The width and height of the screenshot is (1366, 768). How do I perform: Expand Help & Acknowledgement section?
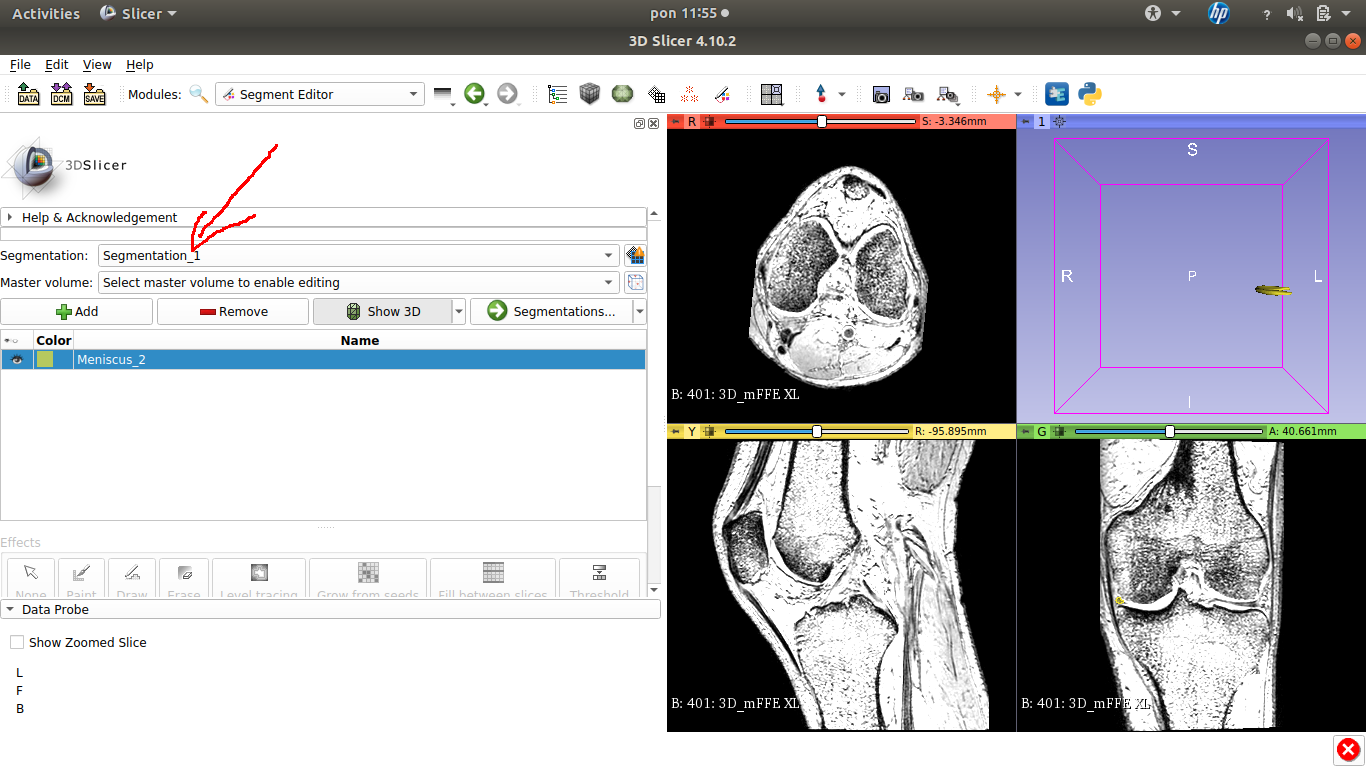point(324,217)
